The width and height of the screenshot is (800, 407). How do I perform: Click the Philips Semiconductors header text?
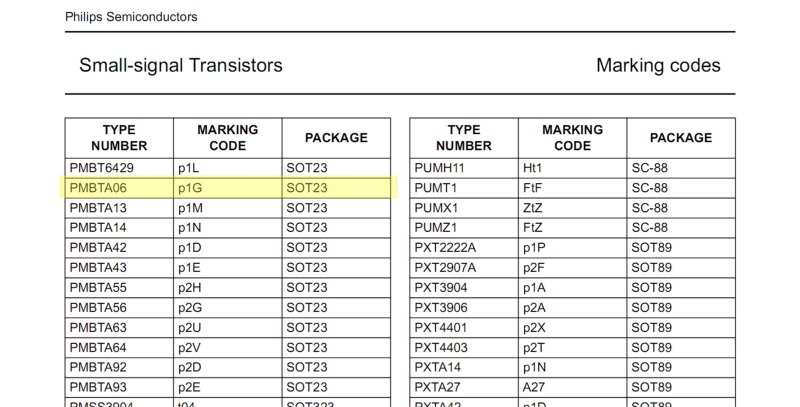[x=130, y=17]
